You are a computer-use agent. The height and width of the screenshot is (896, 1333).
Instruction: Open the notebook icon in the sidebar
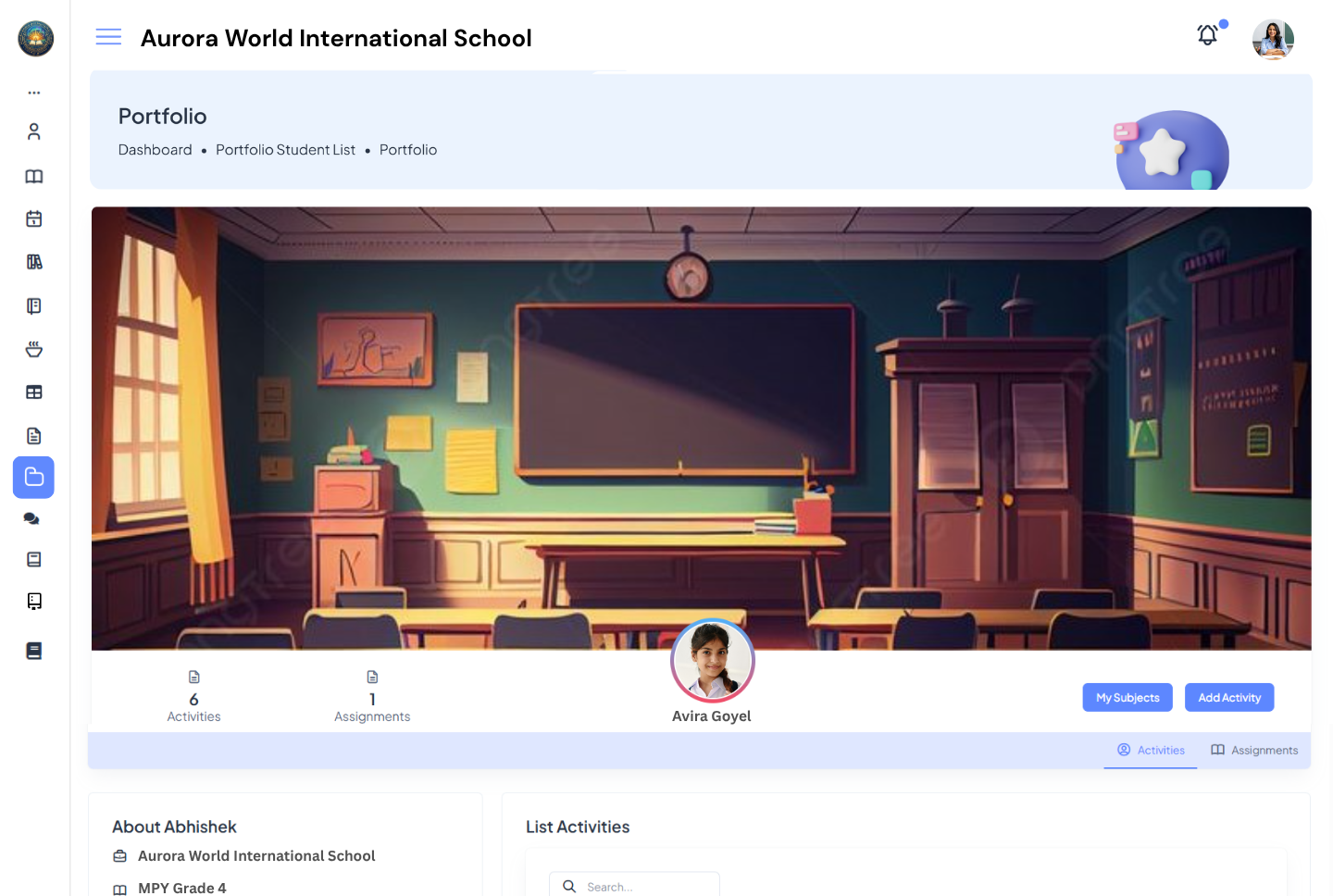[x=33, y=305]
